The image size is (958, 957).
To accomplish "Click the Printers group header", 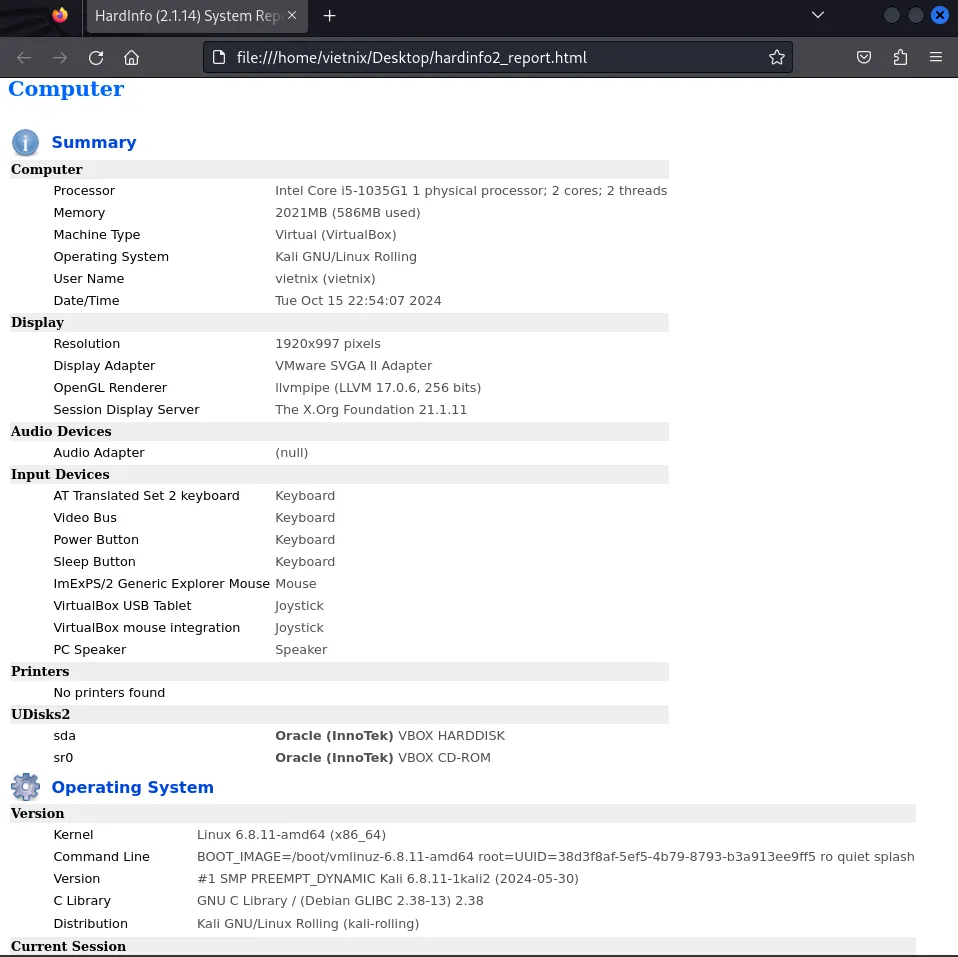I will point(339,671).
